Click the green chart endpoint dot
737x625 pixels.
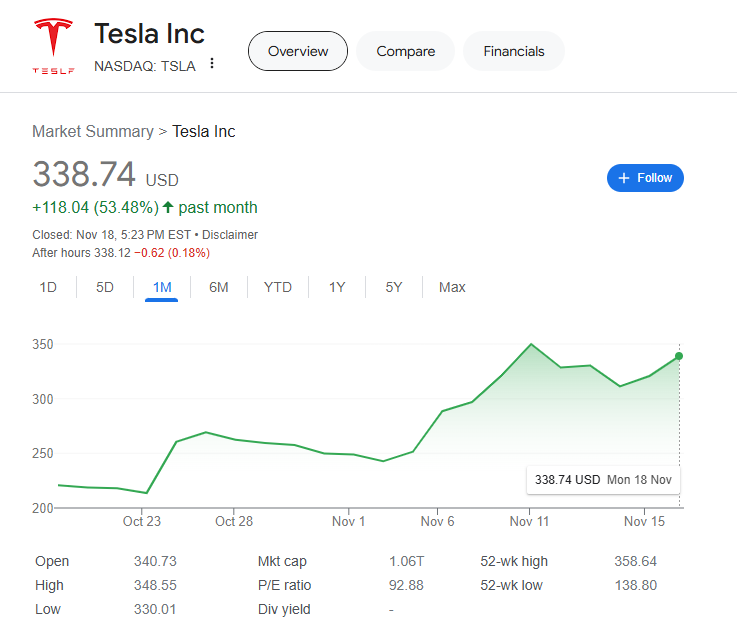(680, 356)
